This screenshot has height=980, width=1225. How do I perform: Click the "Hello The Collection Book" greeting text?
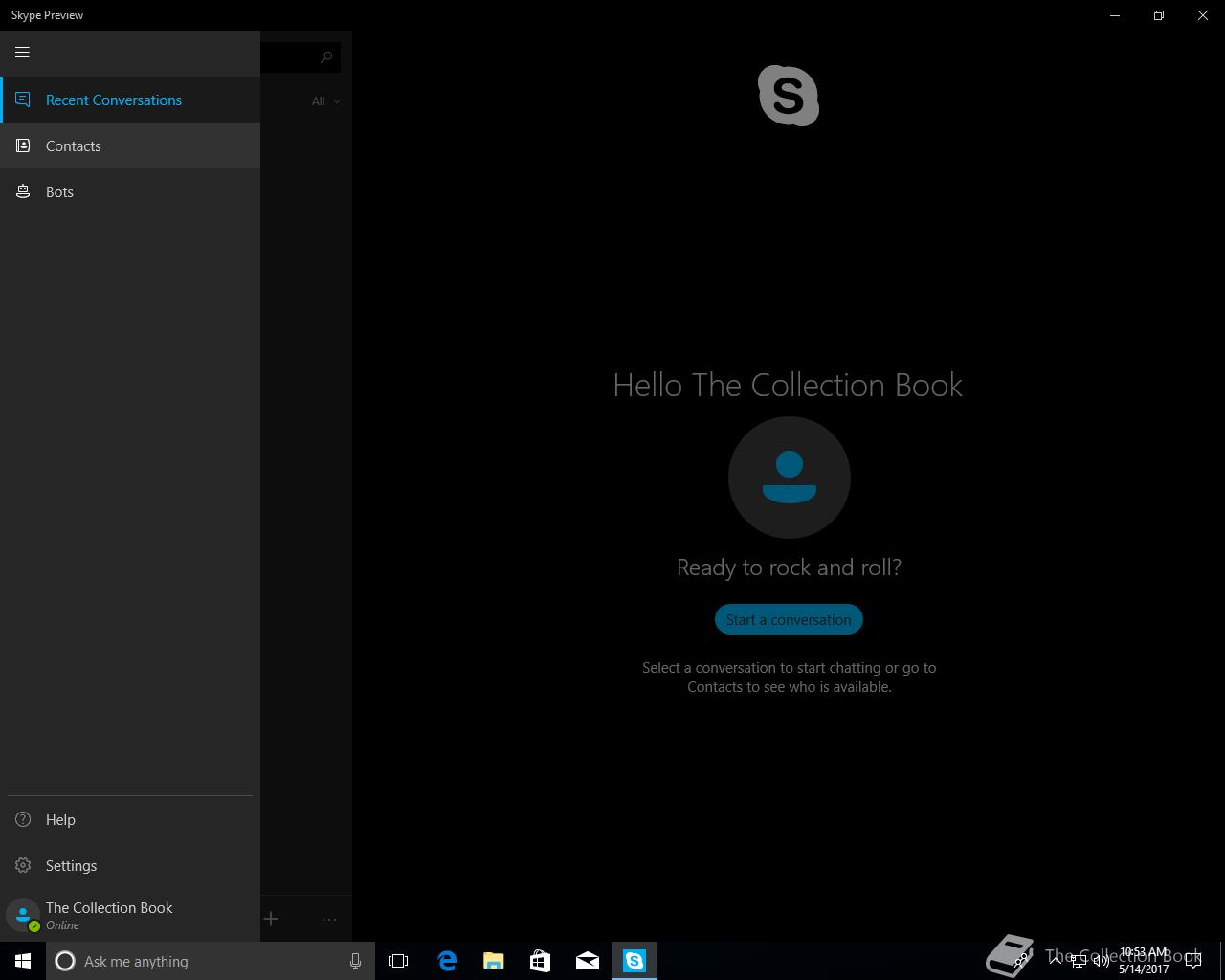(x=788, y=385)
